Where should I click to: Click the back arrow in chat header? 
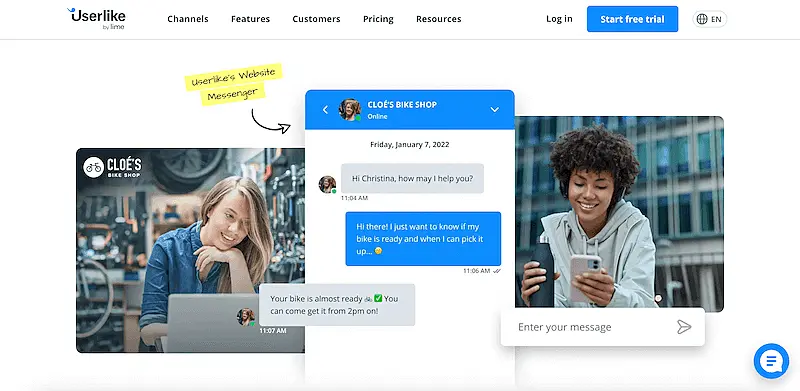(325, 110)
